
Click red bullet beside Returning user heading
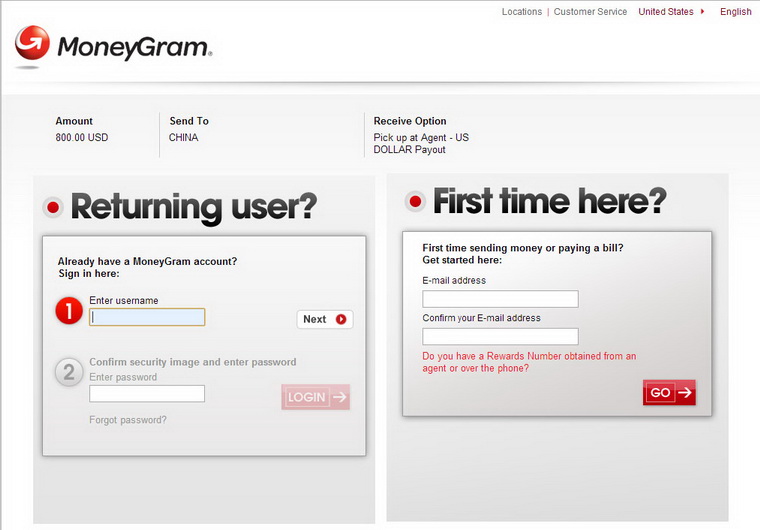[x=53, y=207]
